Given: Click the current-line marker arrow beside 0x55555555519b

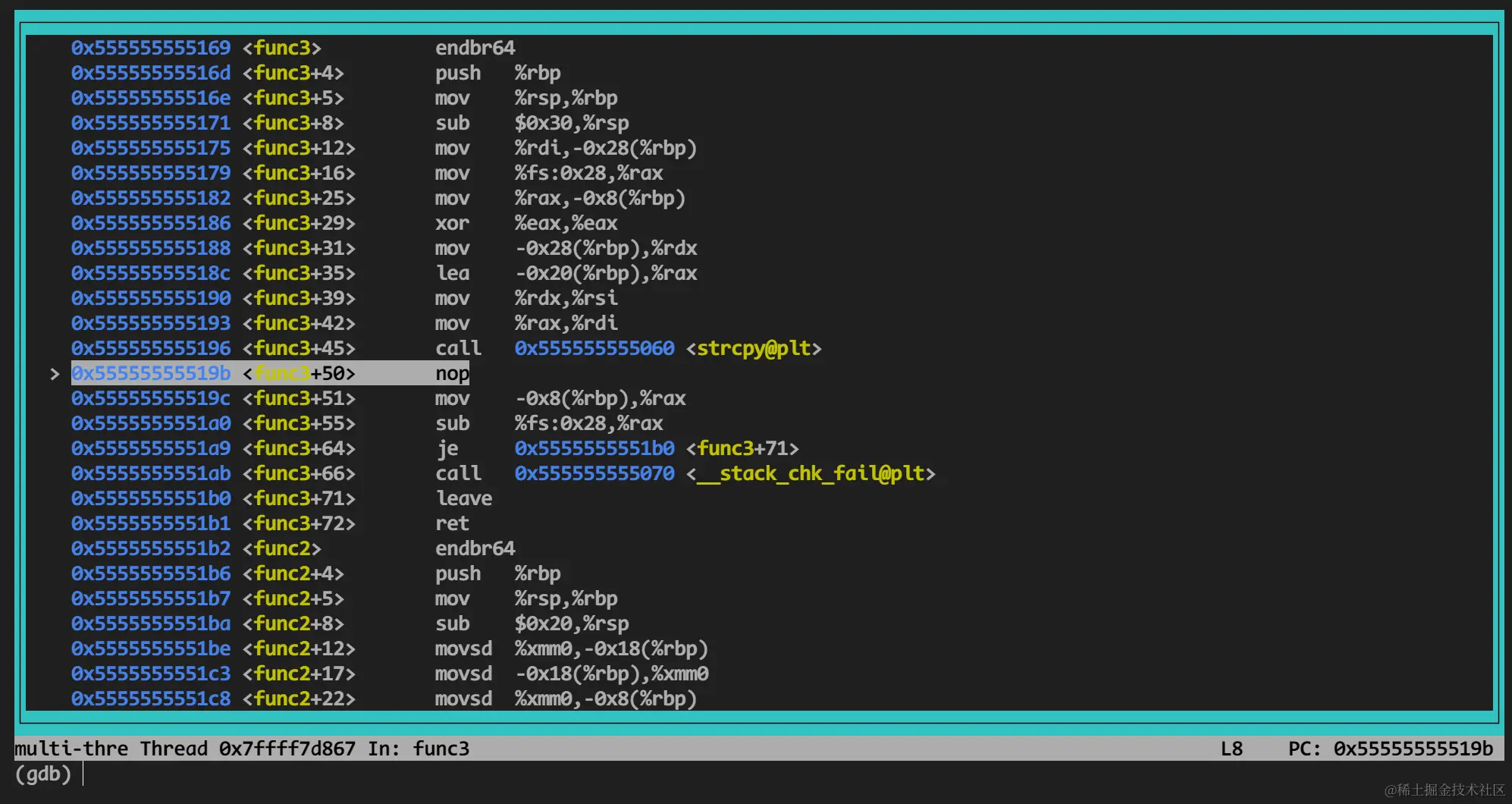Looking at the screenshot, I should coord(54,373).
